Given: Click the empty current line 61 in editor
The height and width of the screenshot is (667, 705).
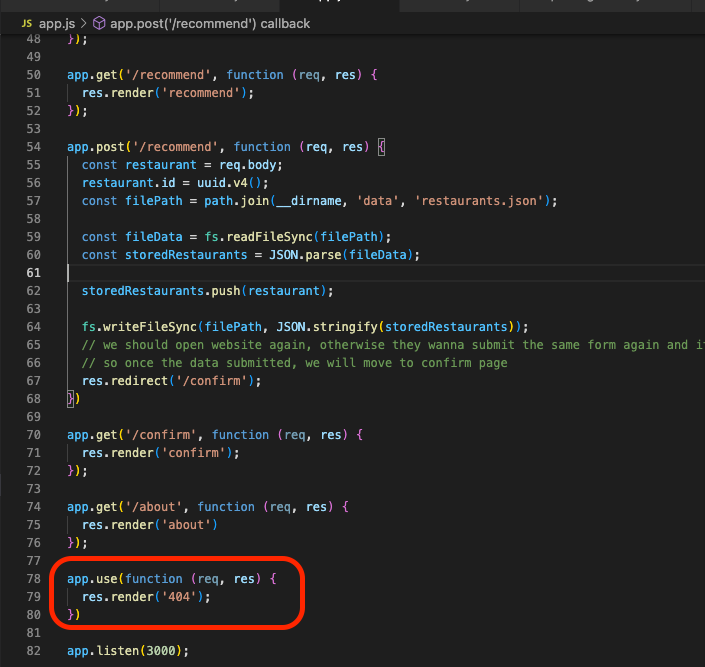Looking at the screenshot, I should pos(386,273).
